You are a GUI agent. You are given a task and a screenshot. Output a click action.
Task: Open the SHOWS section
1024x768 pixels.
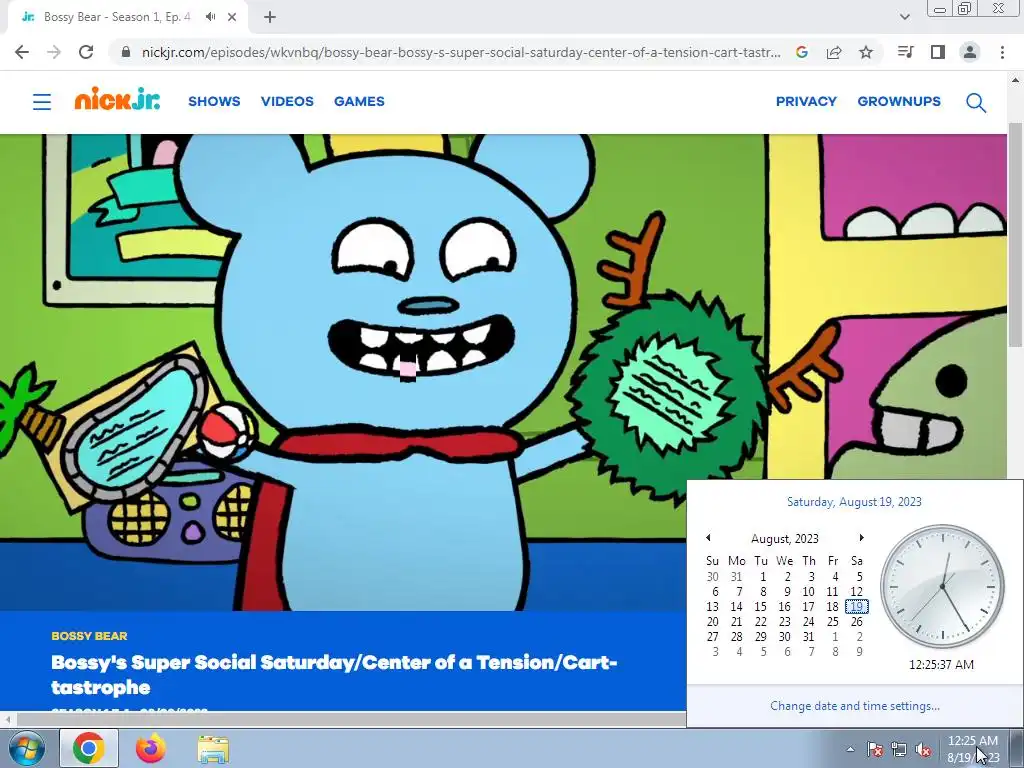pyautogui.click(x=214, y=101)
